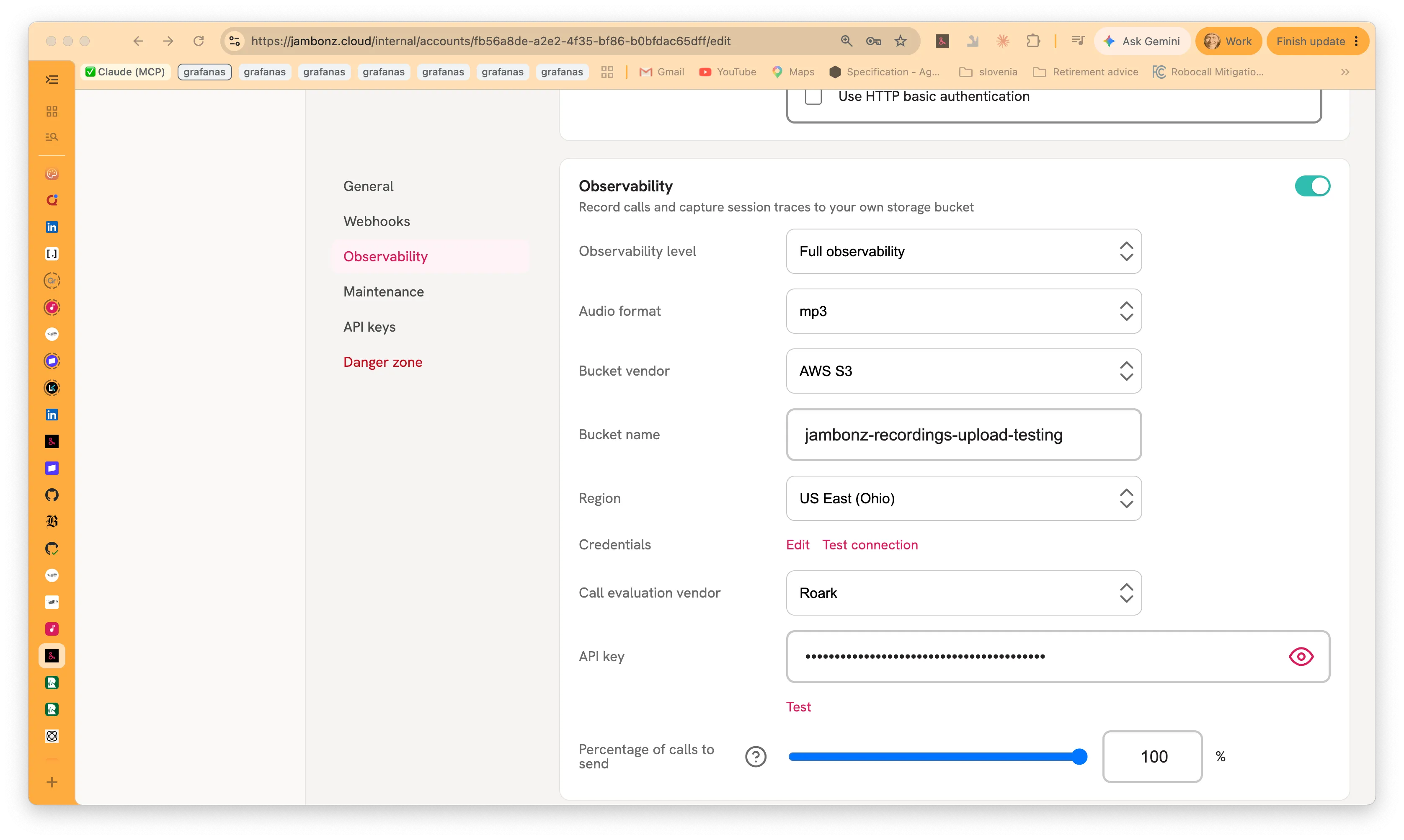This screenshot has height=840, width=1404.
Task: Open the apps grid in the bookmarks bar
Action: [607, 72]
